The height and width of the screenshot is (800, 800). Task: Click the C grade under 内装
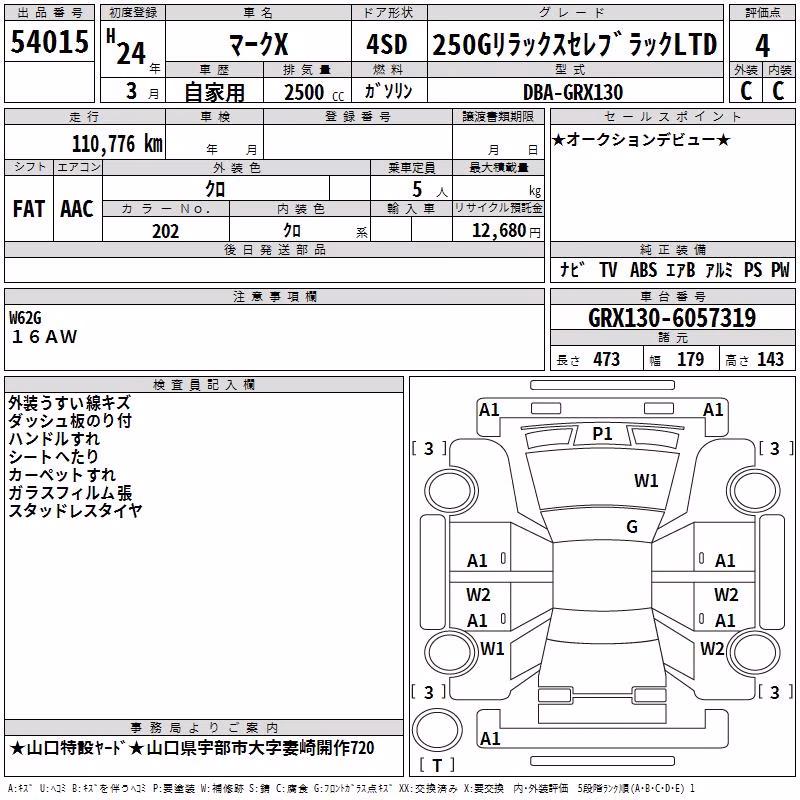tap(778, 91)
